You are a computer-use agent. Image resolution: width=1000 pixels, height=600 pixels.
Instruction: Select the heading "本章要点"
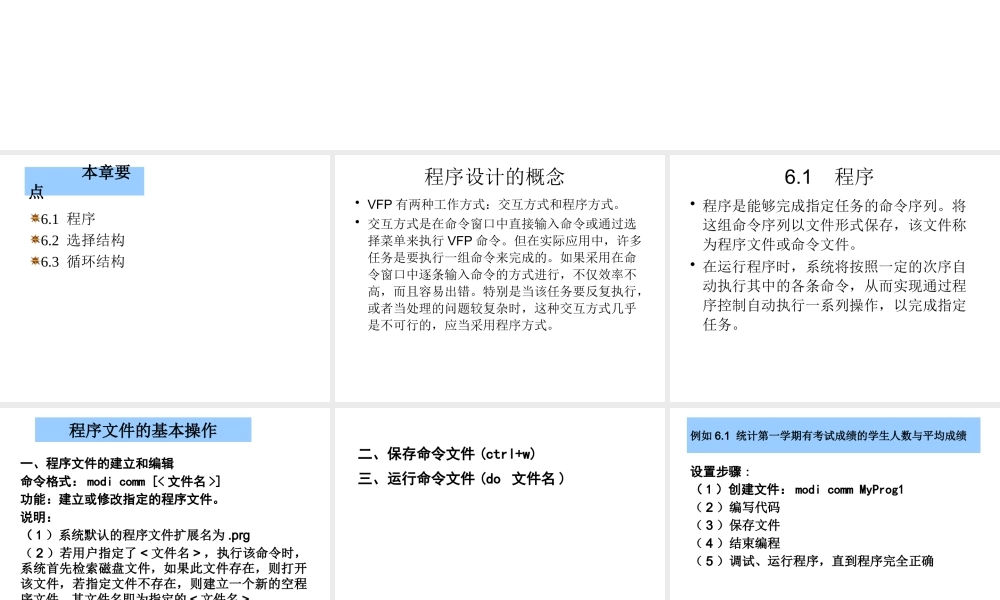click(84, 181)
